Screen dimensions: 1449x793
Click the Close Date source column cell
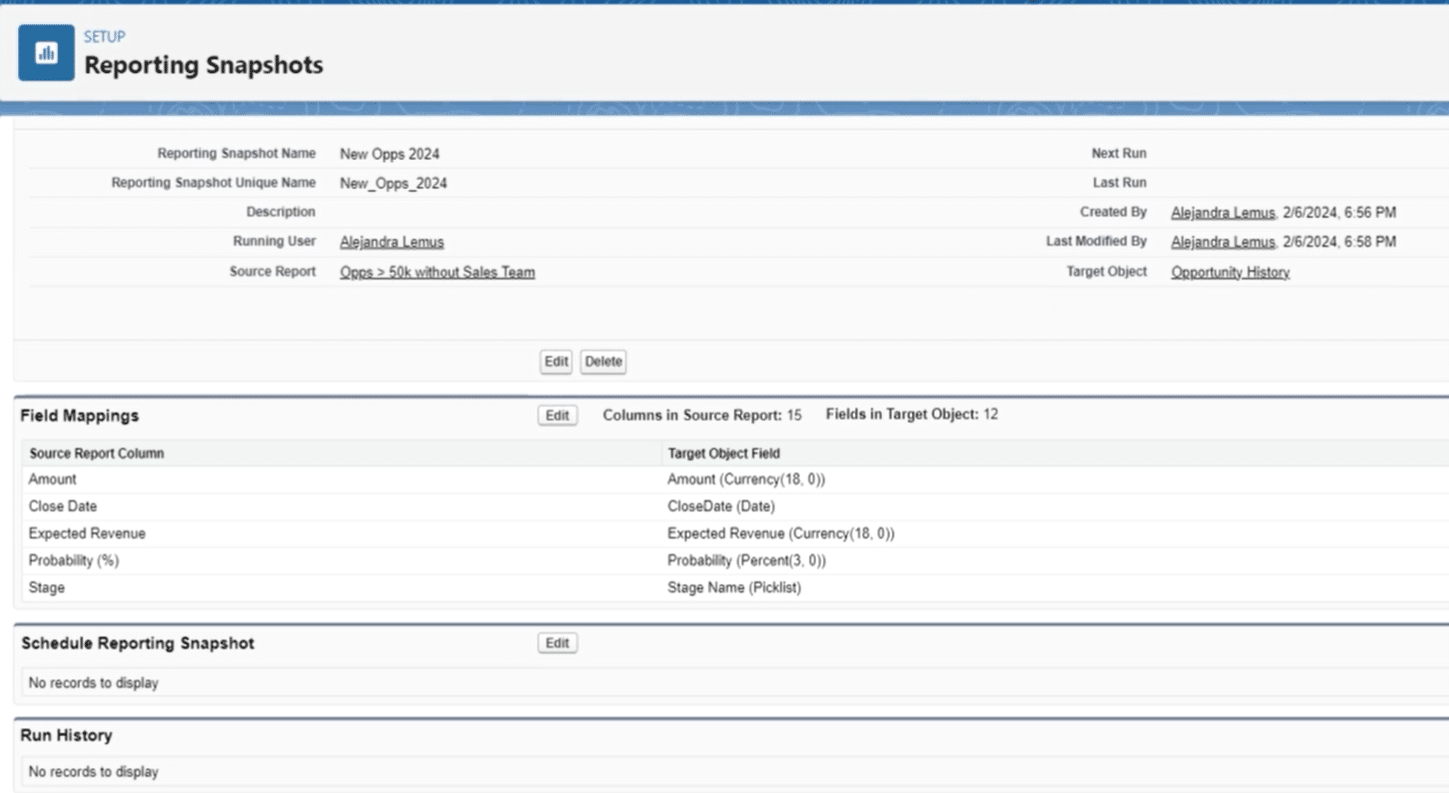[x=63, y=506]
